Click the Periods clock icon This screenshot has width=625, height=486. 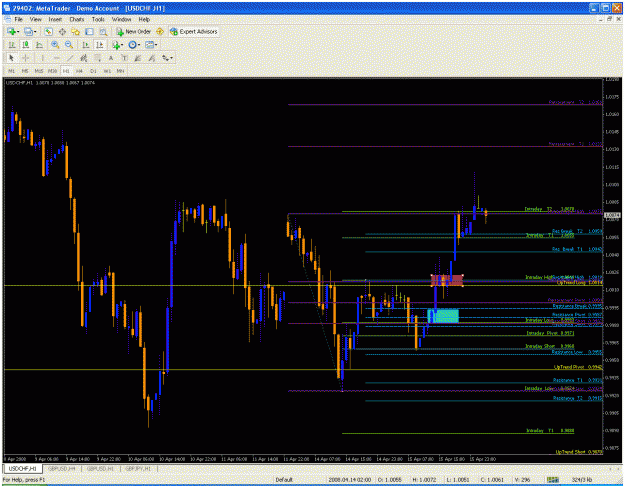(x=132, y=45)
